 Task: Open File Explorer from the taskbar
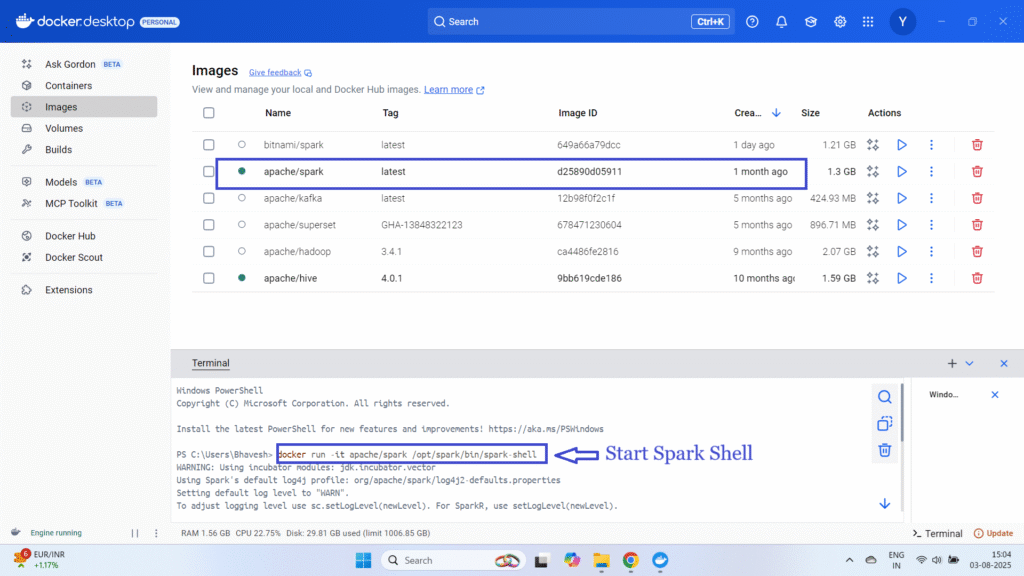[601, 560]
